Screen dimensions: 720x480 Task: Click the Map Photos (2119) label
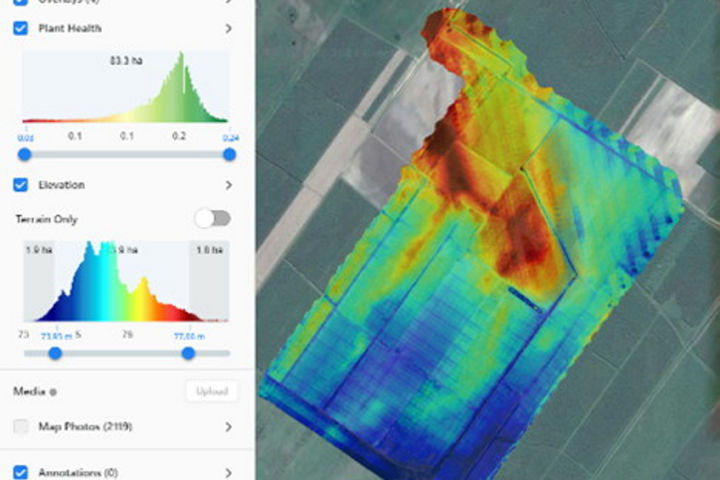tap(85, 426)
